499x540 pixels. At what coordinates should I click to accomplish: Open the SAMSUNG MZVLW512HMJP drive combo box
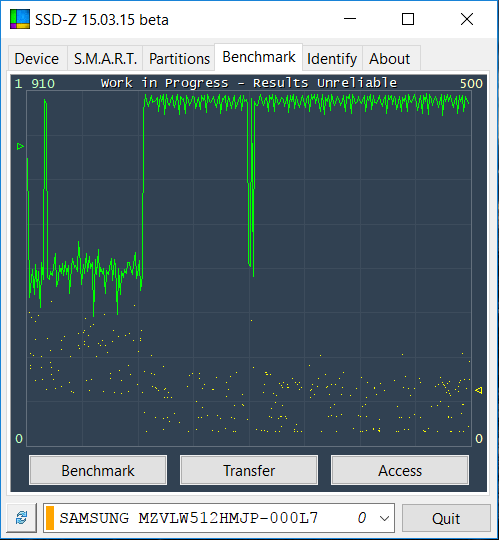coord(219,518)
